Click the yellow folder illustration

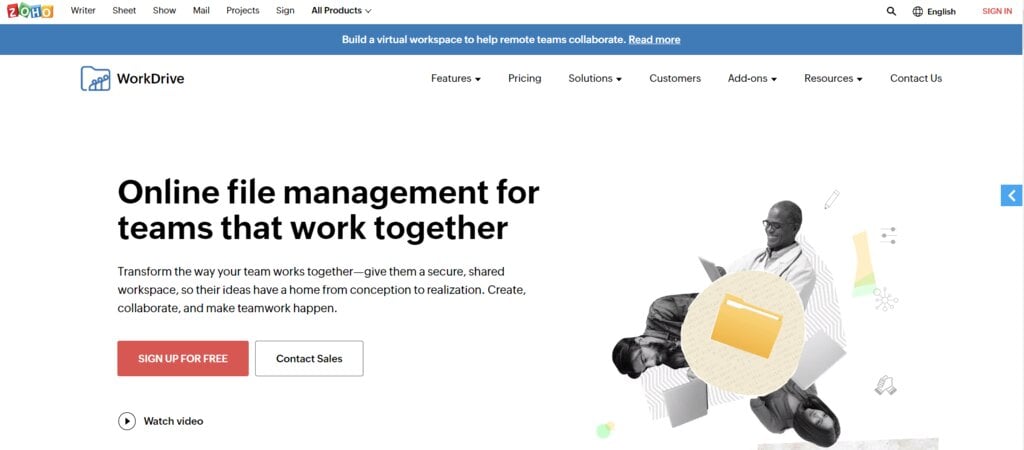(745, 325)
